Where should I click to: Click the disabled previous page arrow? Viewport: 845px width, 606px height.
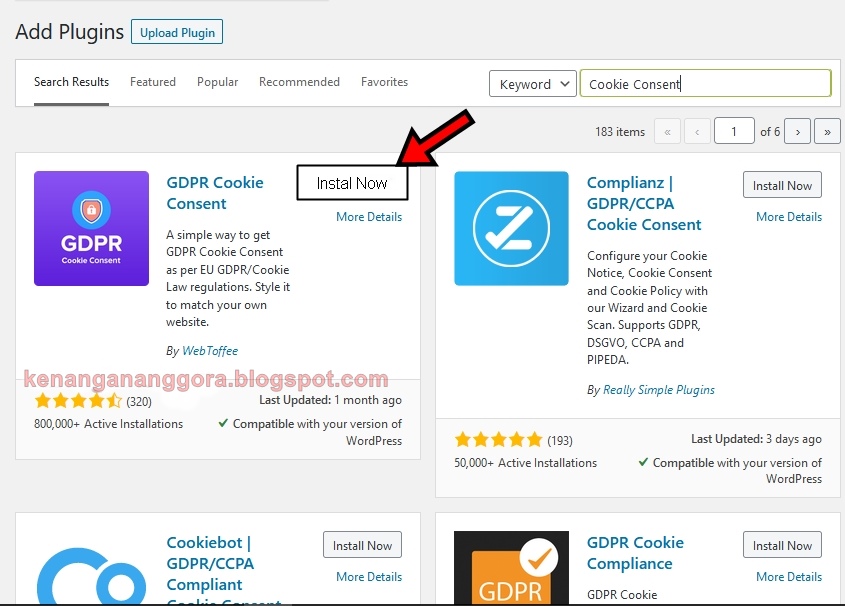click(x=697, y=131)
